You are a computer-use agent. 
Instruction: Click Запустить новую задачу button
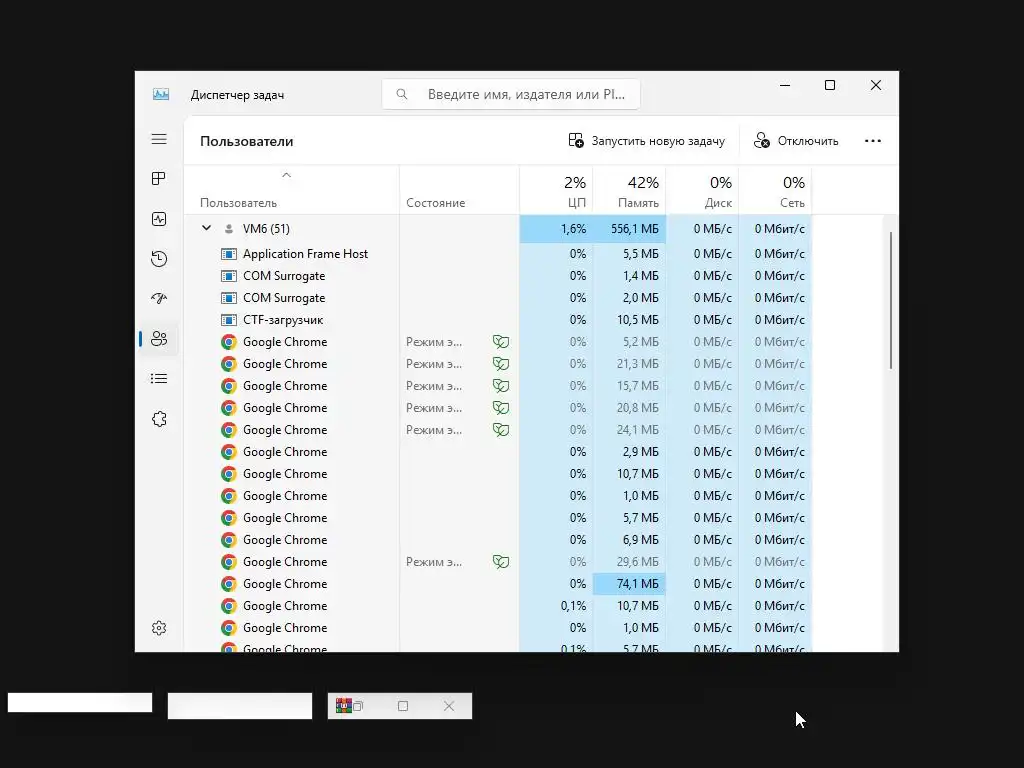(x=647, y=141)
